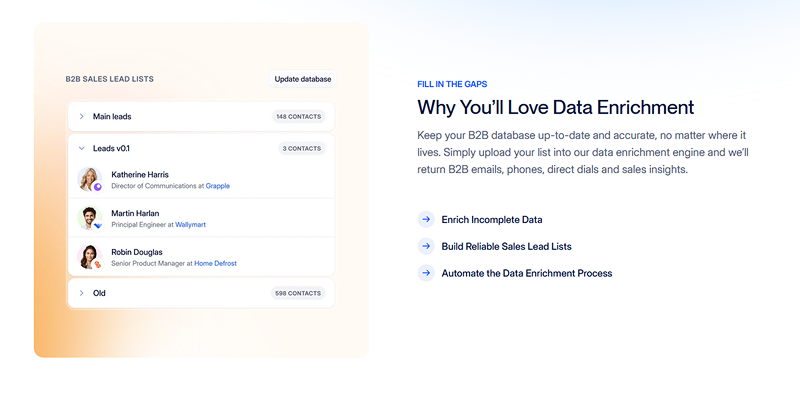Click the 598 CONTACTS badge

tap(298, 293)
